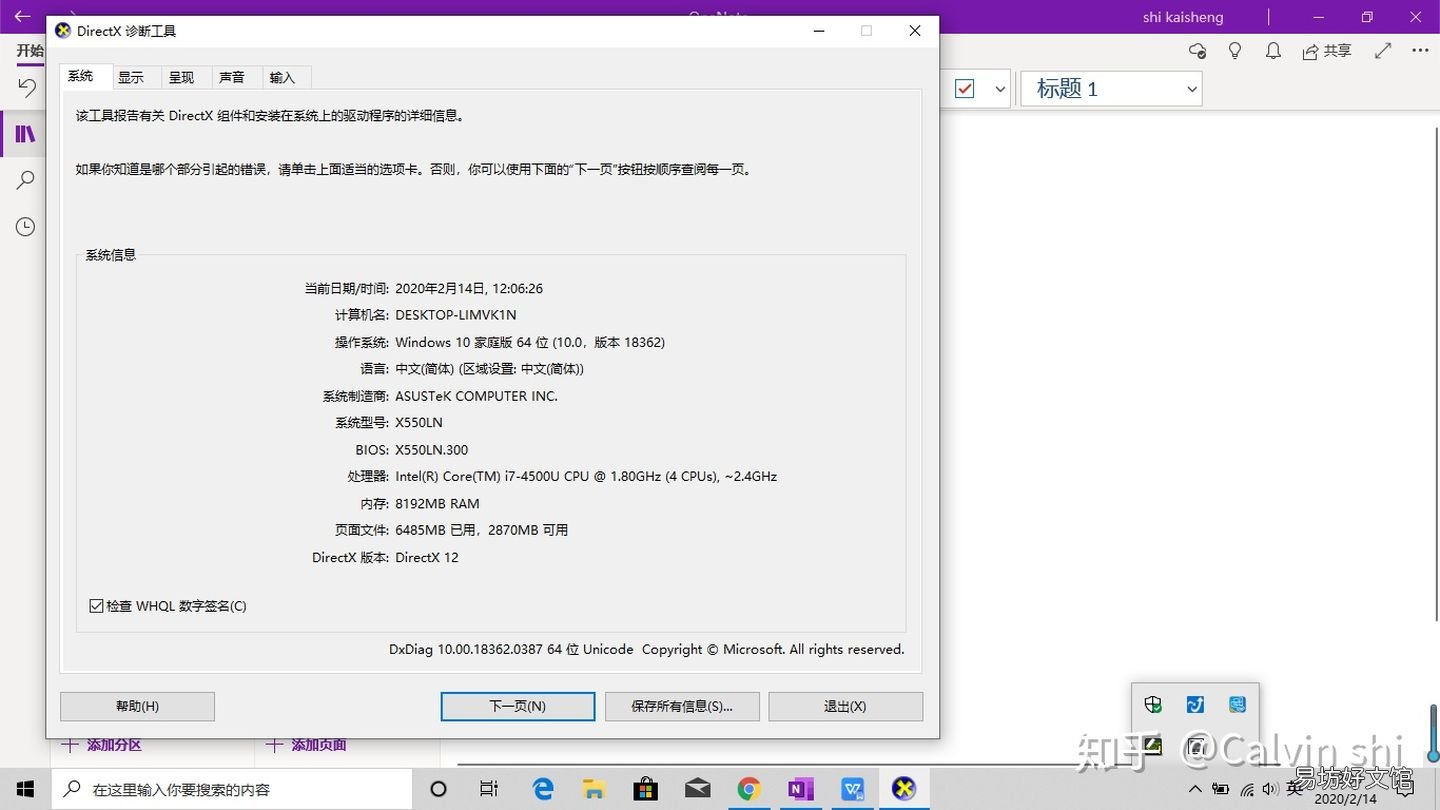
Task: Open OneNote recent notes clock icon
Action: click(25, 227)
